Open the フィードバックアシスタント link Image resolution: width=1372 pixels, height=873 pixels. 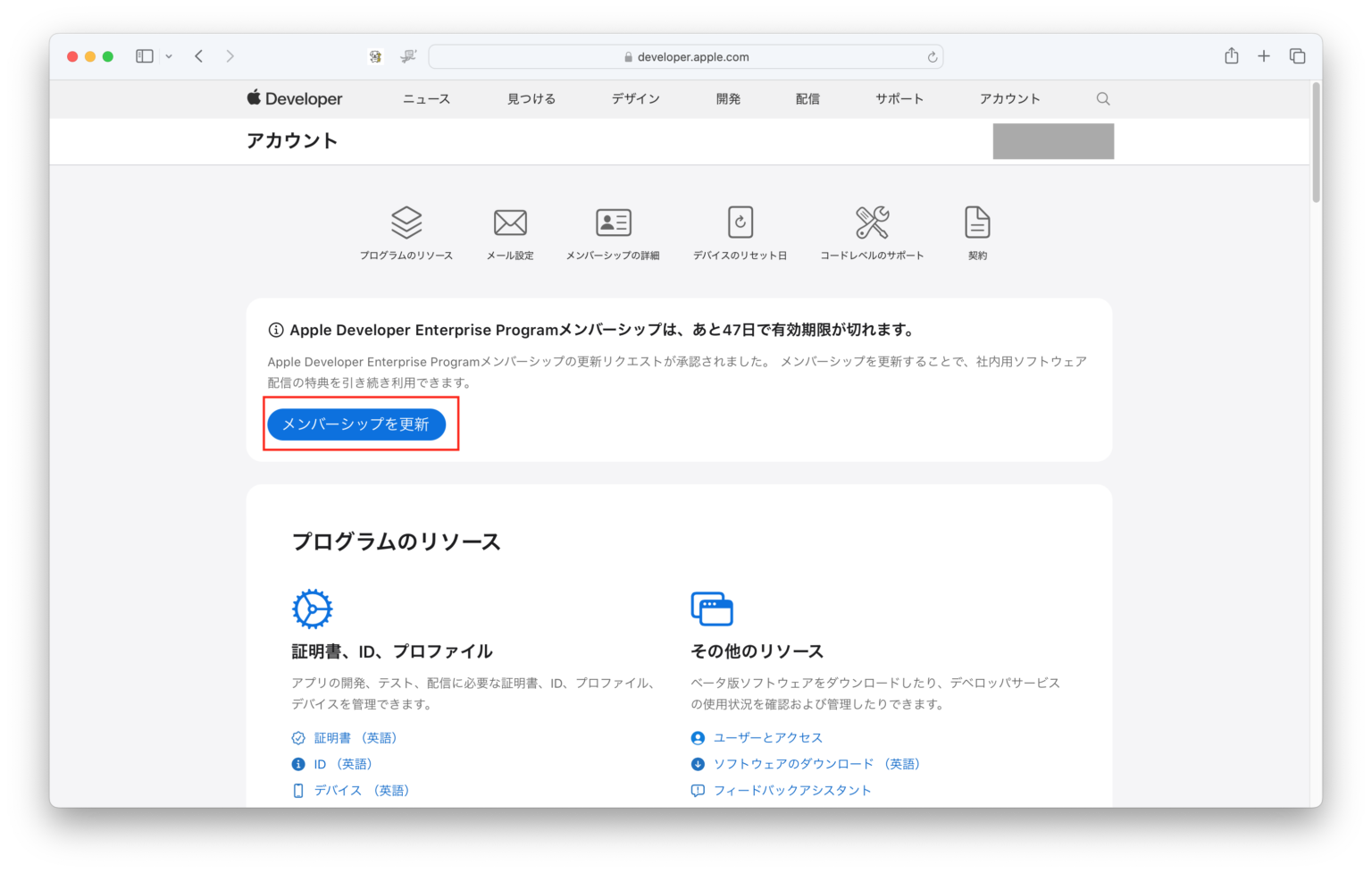pos(792,790)
